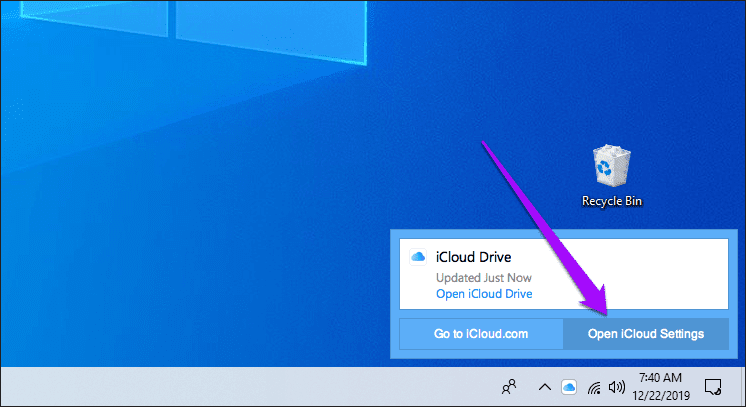This screenshot has height=407, width=746.
Task: Go to iCloud.com button
Action: coord(481,334)
